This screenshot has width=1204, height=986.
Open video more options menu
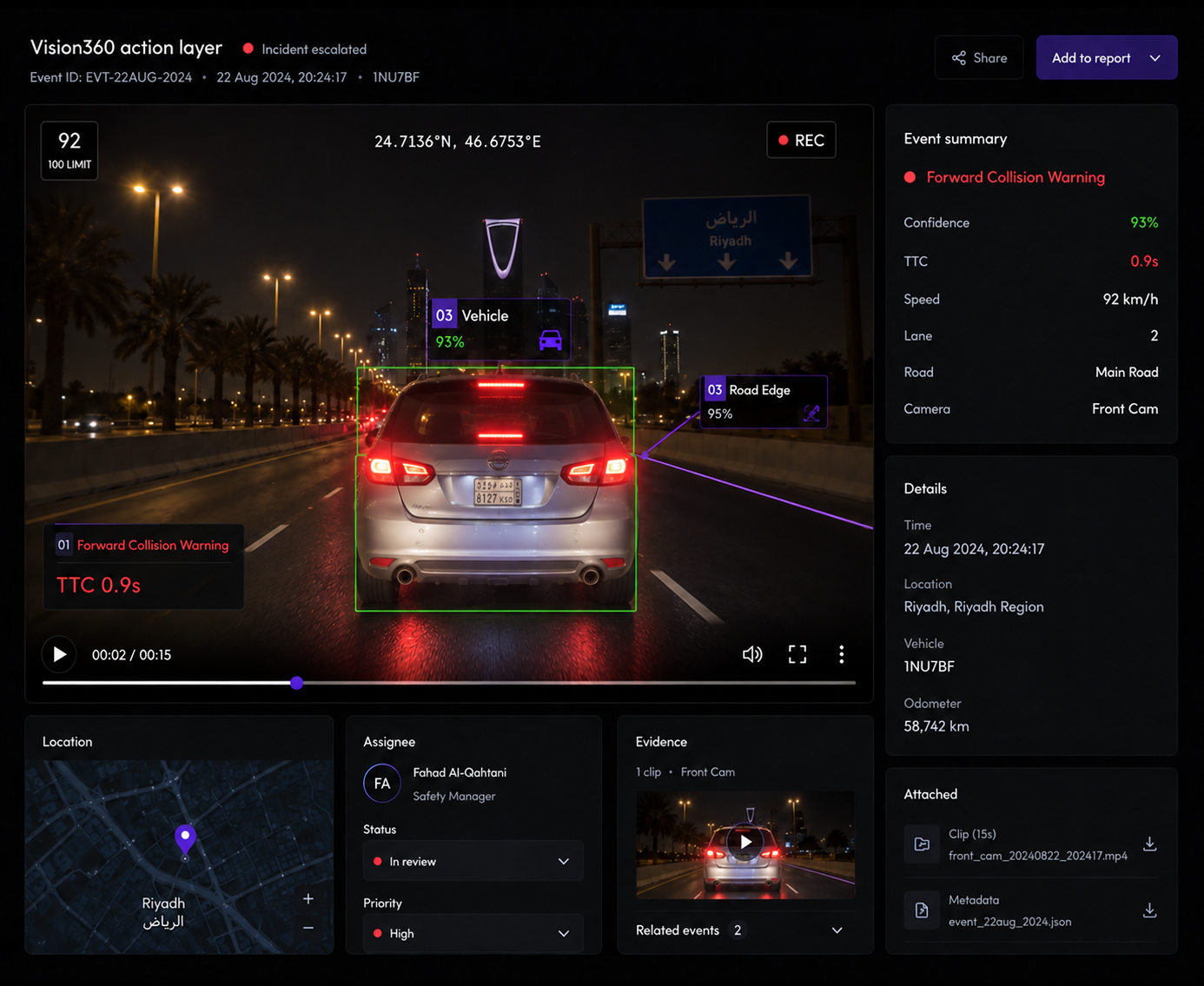tap(842, 654)
